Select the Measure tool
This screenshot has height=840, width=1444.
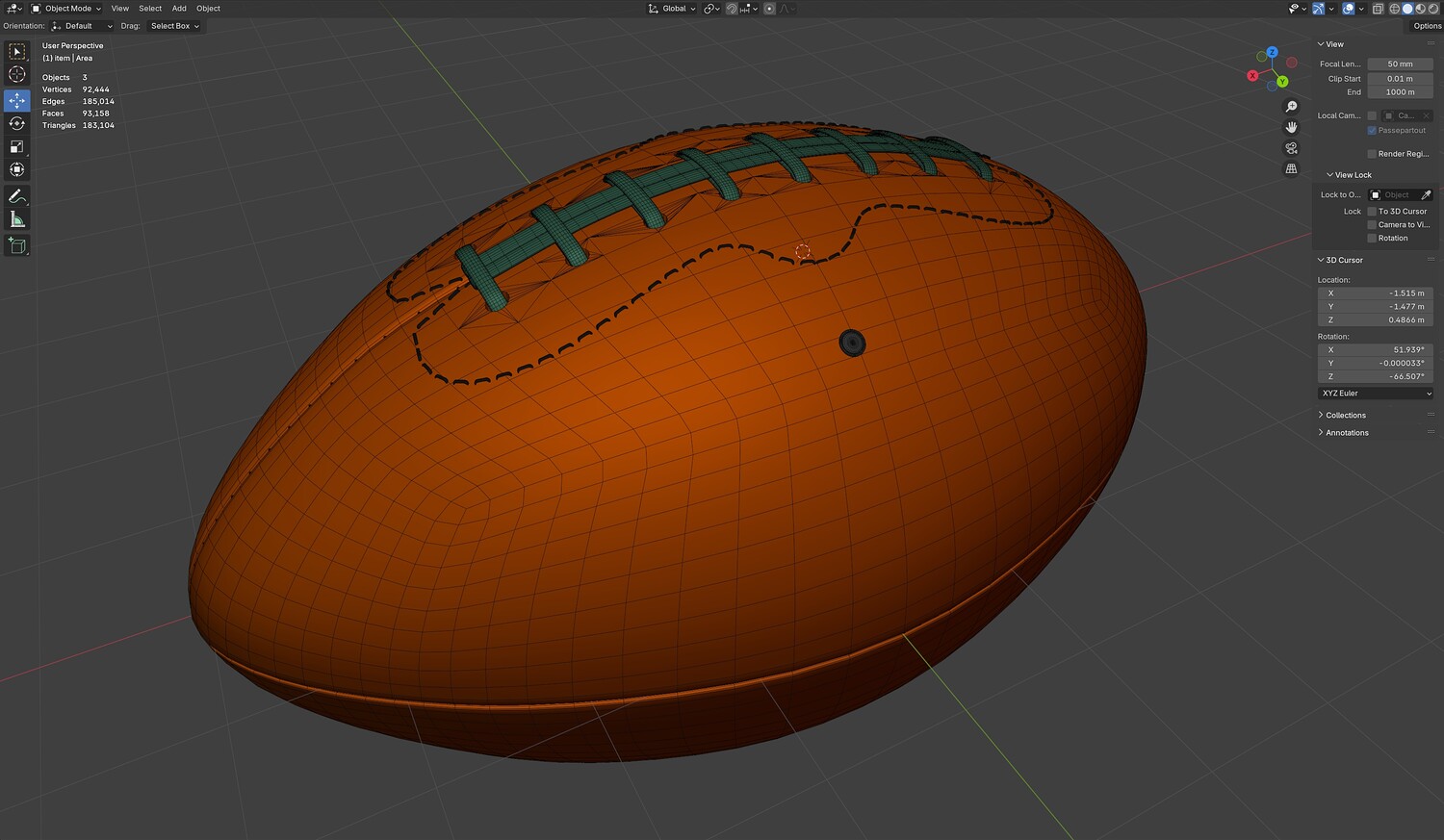pos(16,219)
